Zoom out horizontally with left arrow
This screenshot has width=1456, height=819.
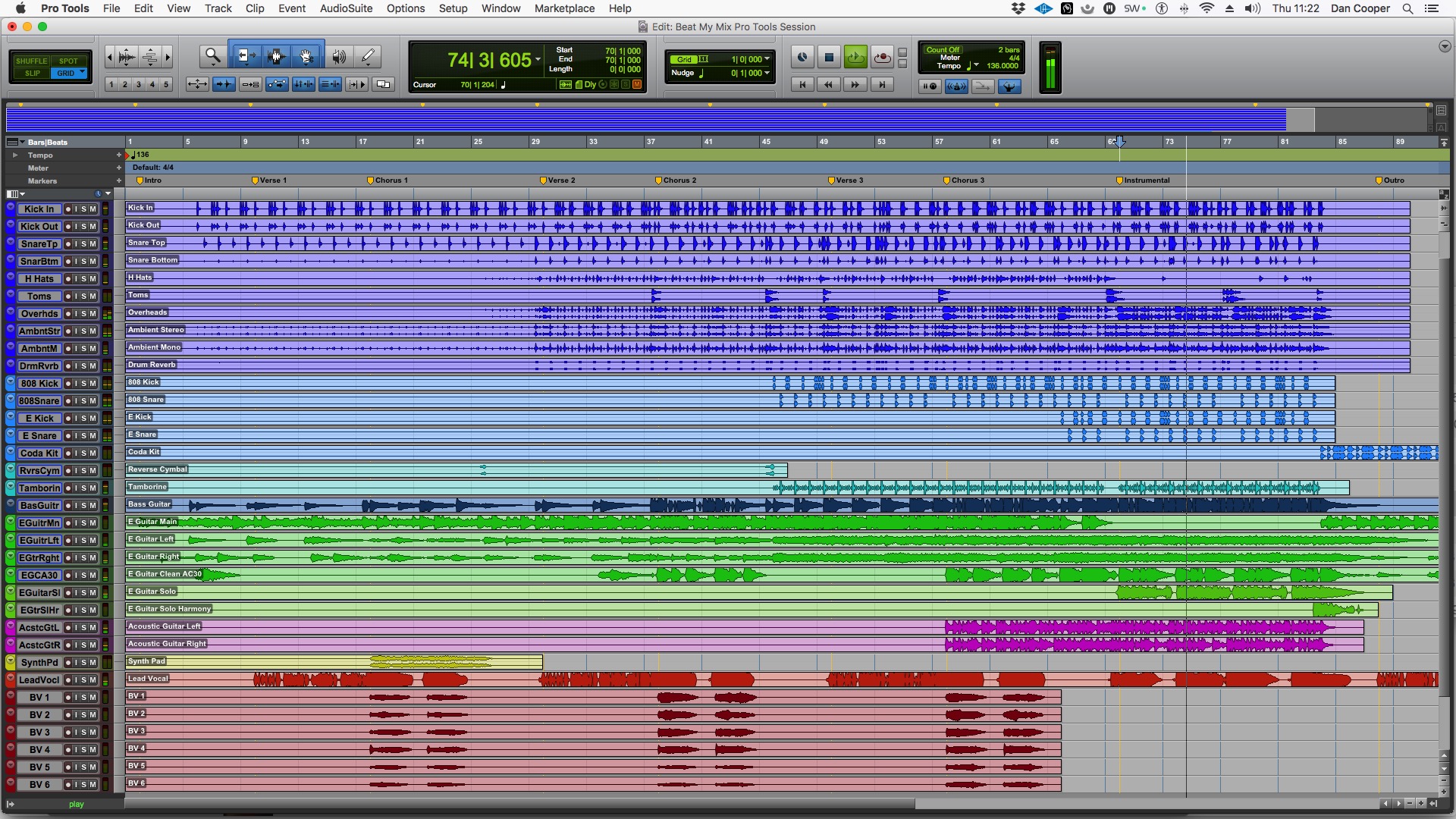coord(110,56)
